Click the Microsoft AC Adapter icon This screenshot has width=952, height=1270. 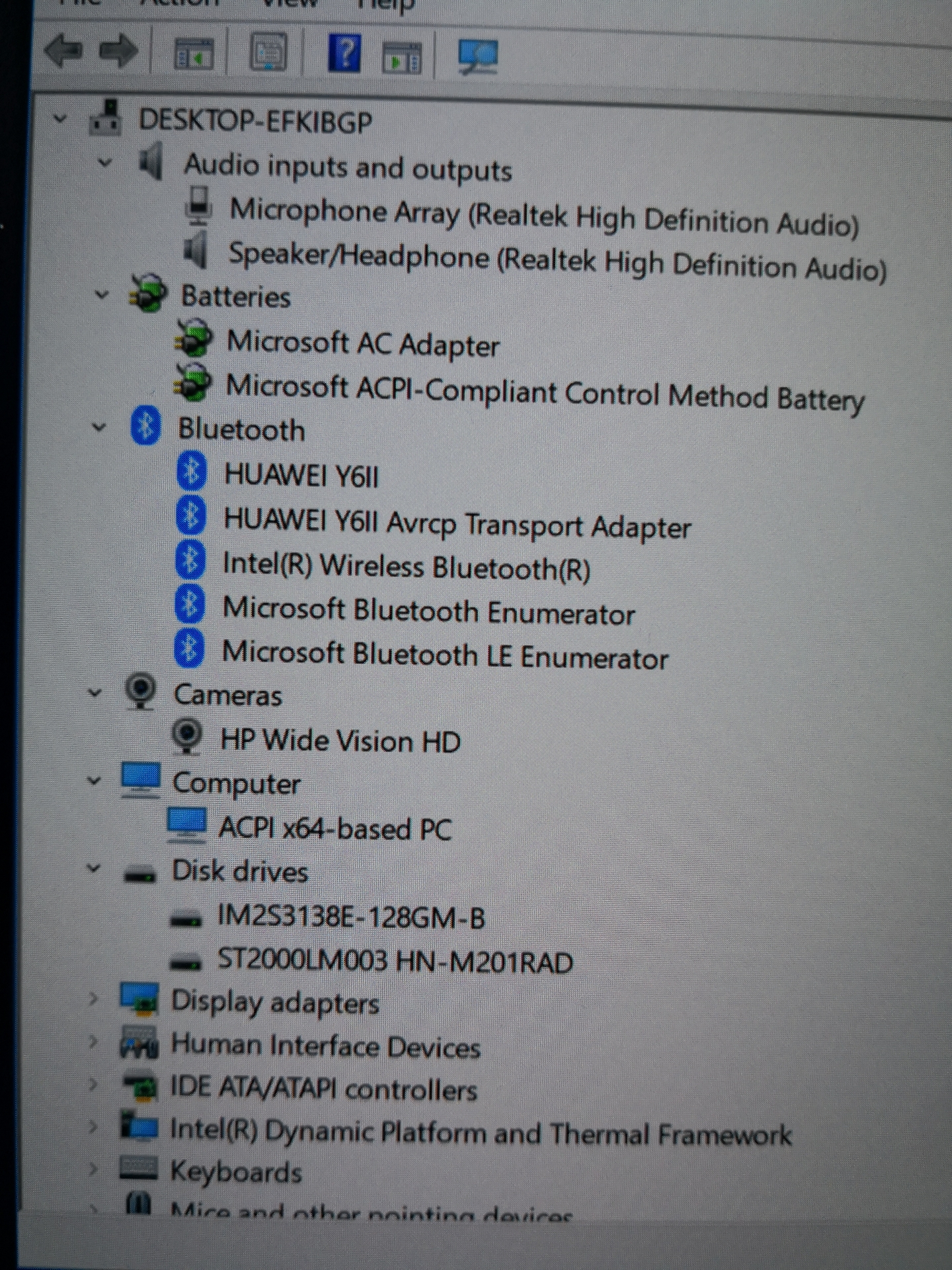pos(193,339)
